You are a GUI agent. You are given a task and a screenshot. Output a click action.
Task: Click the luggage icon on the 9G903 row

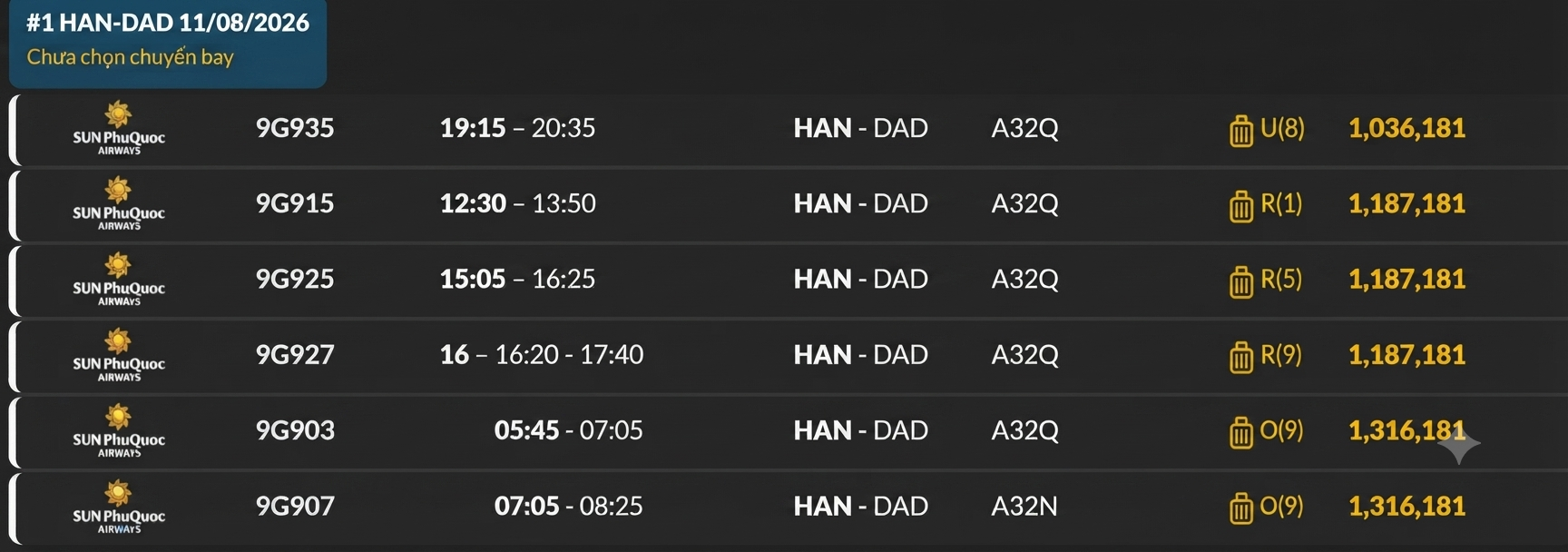[1241, 432]
